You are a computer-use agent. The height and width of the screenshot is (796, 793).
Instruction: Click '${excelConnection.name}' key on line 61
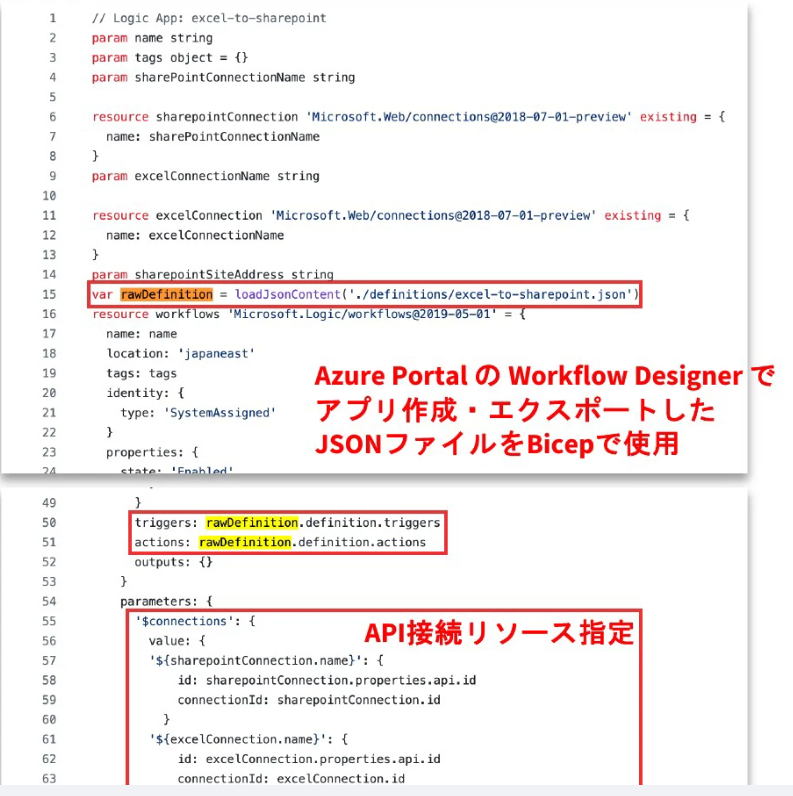click(x=237, y=740)
